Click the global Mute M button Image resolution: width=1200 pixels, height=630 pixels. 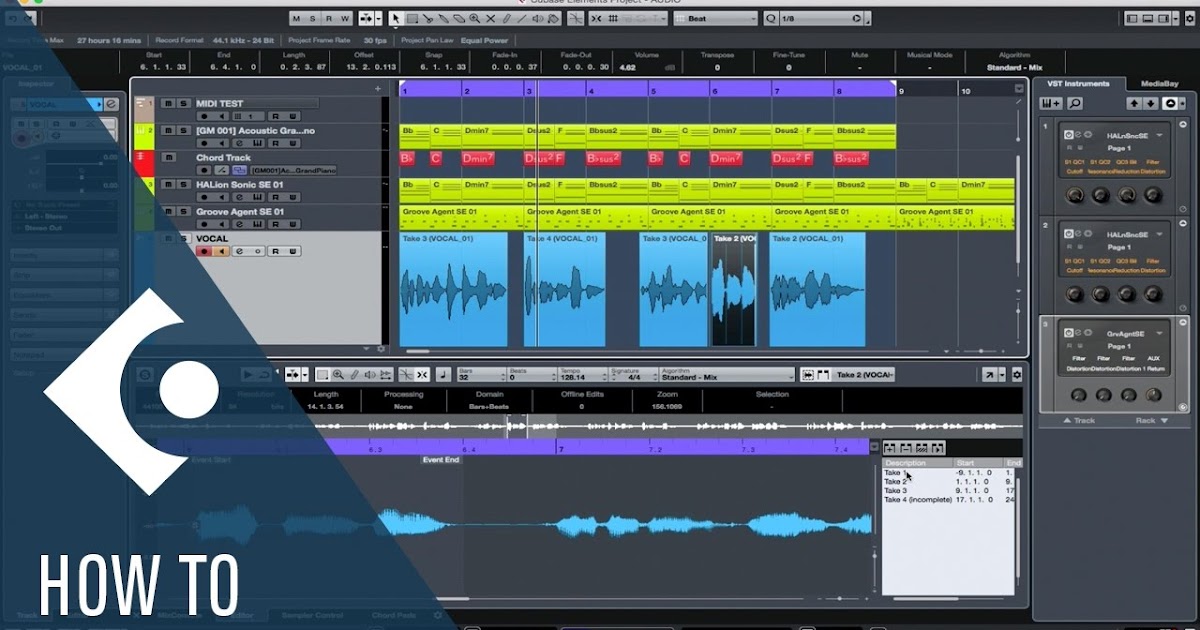tap(296, 18)
